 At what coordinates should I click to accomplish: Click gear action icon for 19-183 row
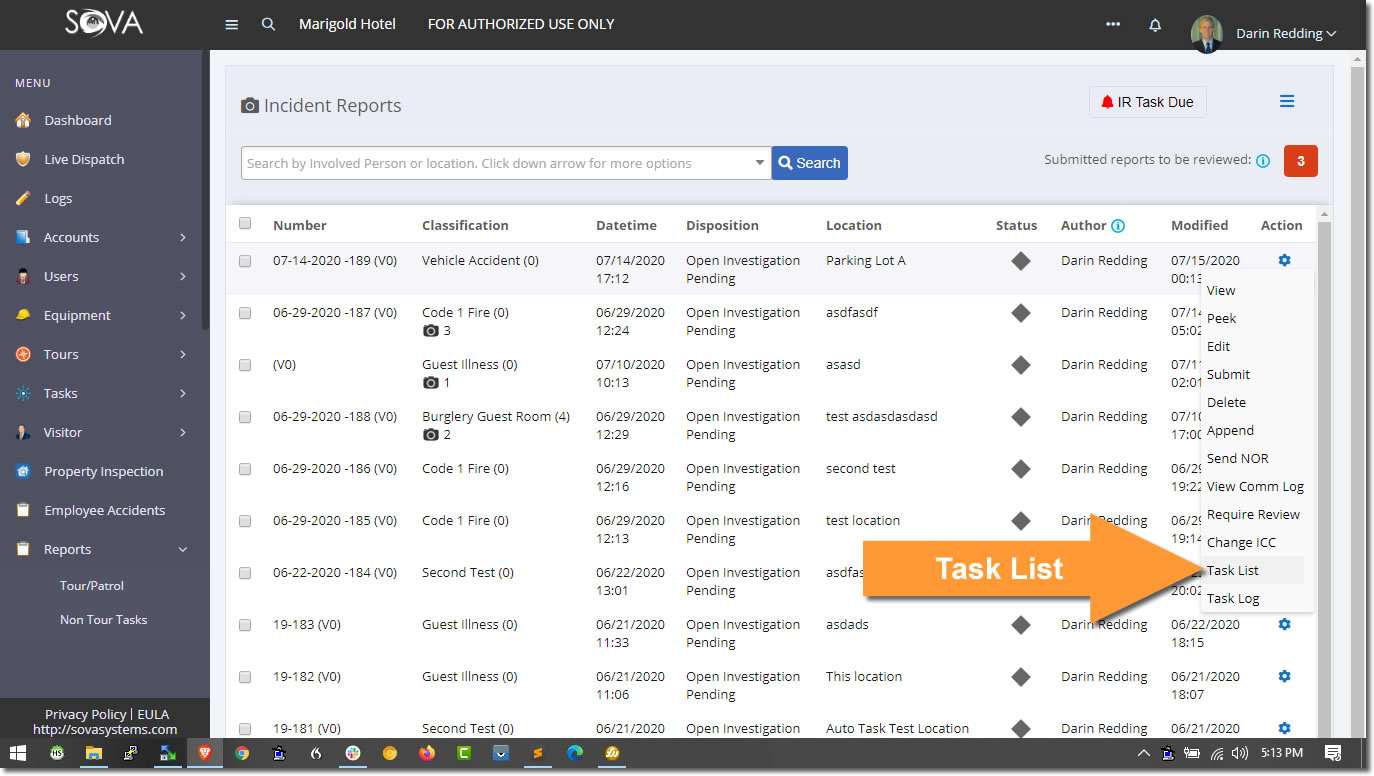coord(1284,624)
